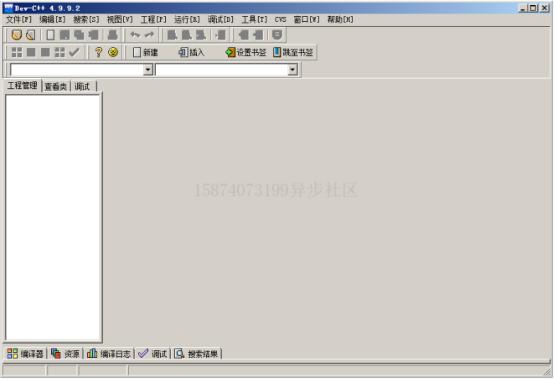
Task: Click the Search Again toolbar icon
Action: pyautogui.click(x=201, y=35)
